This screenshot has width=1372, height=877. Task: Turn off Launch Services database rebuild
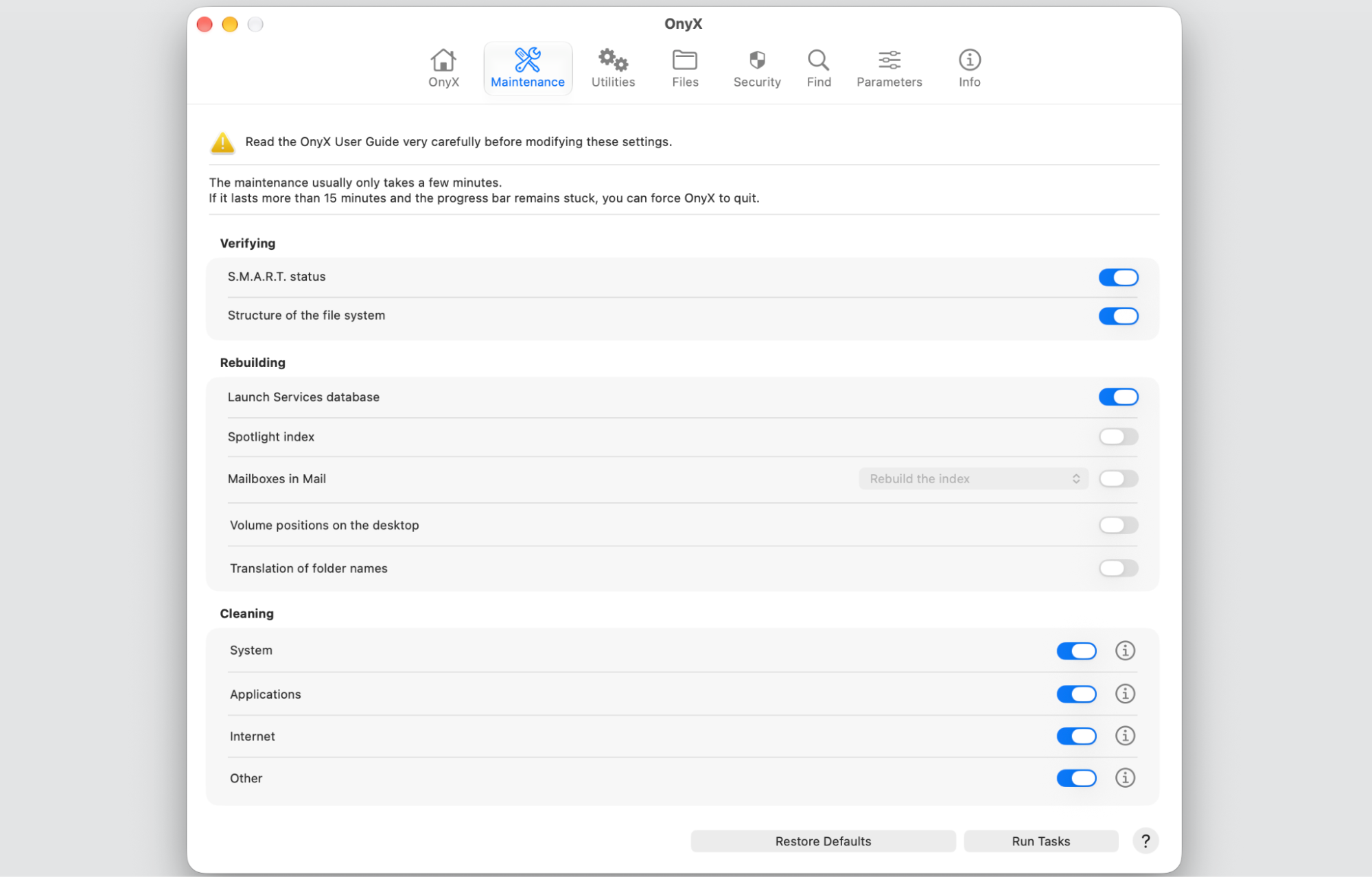tap(1118, 397)
